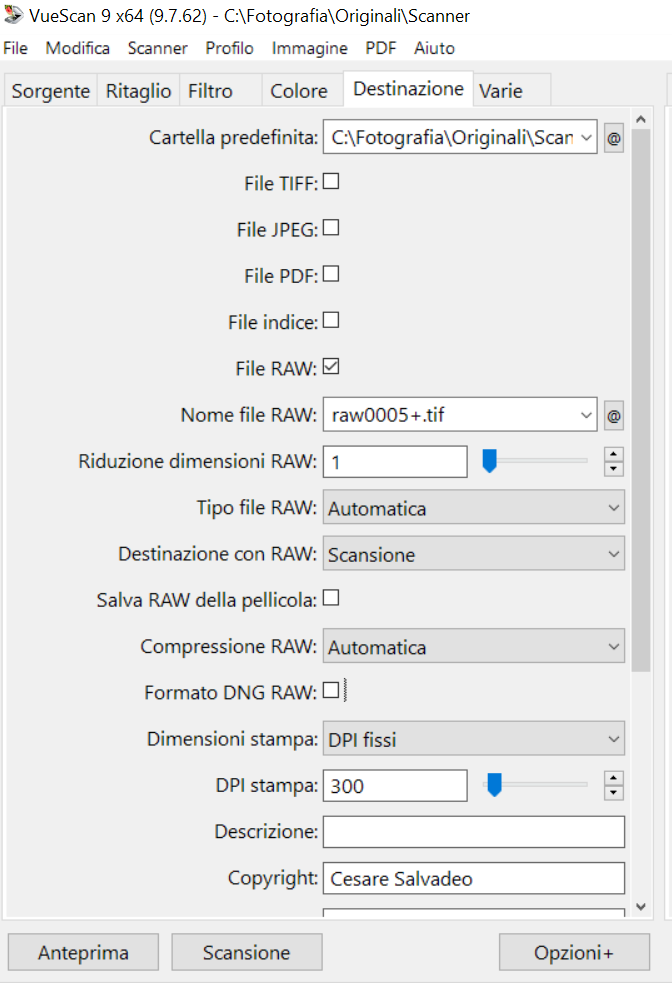
Task: Switch to the Colore tab
Action: point(298,91)
